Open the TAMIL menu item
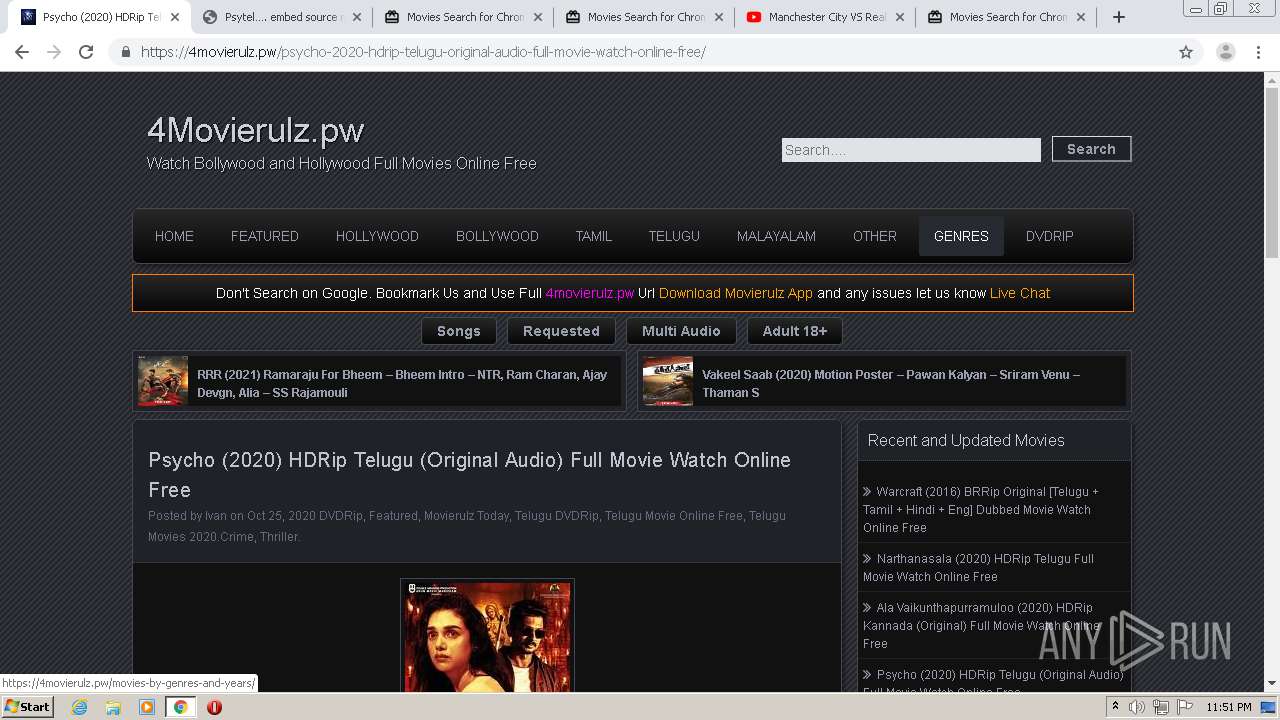Viewport: 1280px width, 720px height. (x=593, y=236)
